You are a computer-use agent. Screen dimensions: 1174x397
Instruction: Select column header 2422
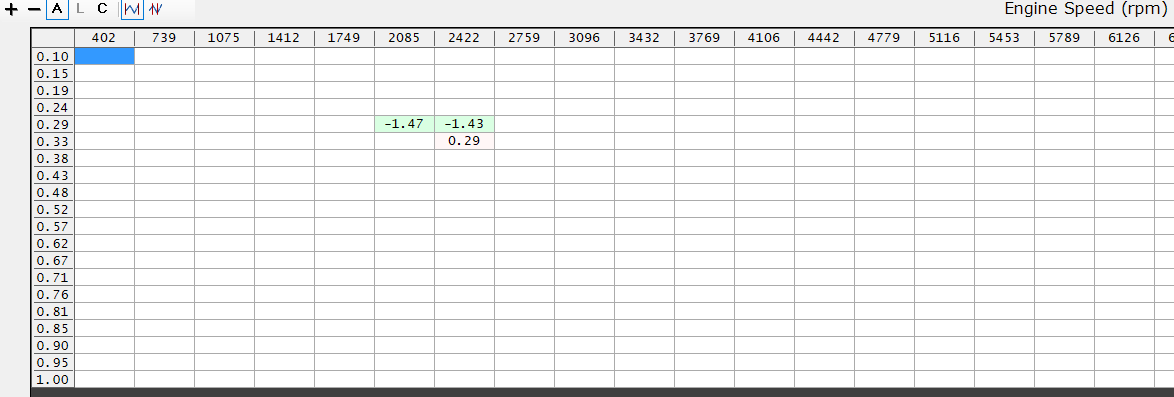click(x=464, y=38)
